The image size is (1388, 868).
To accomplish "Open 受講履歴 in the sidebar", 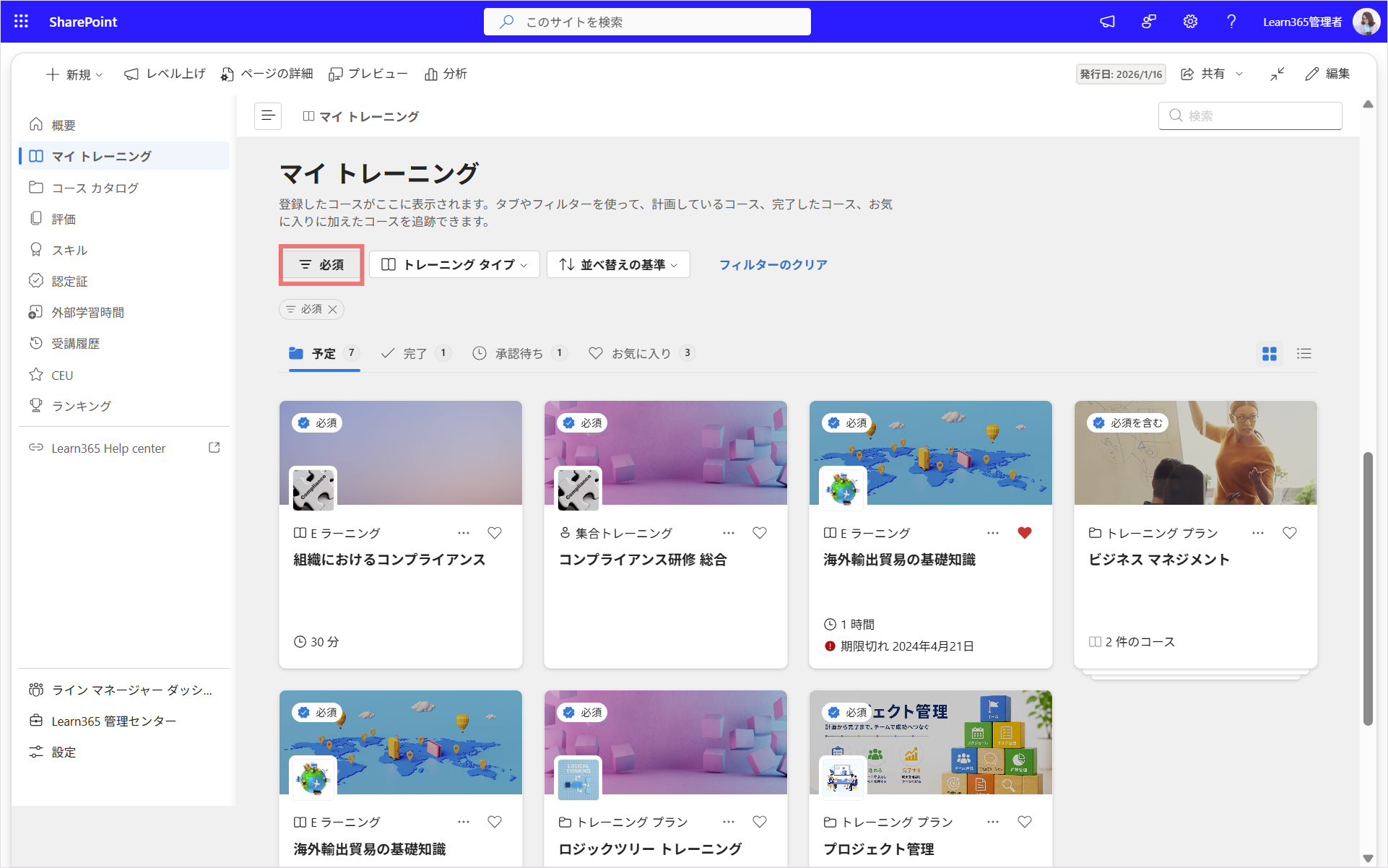I will click(124, 344).
